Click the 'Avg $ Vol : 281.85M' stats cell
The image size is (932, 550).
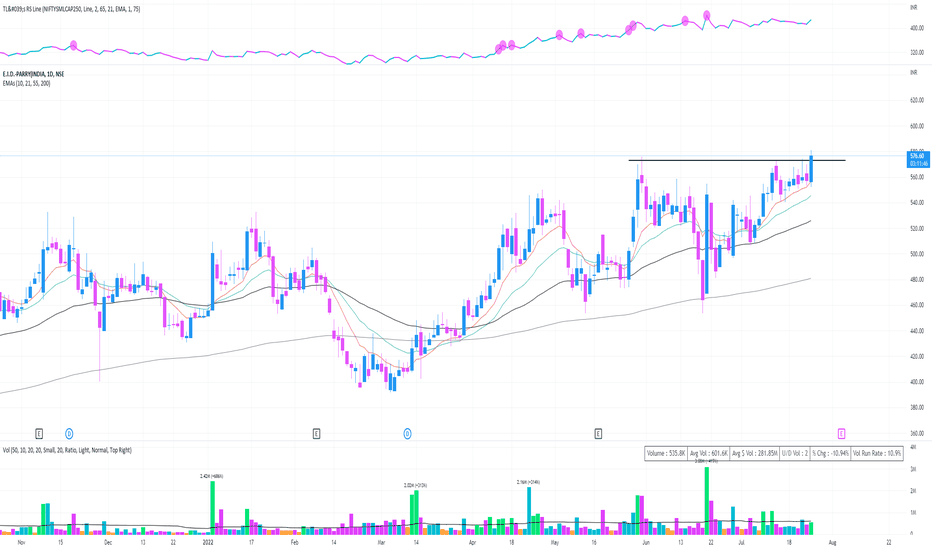[x=754, y=453]
